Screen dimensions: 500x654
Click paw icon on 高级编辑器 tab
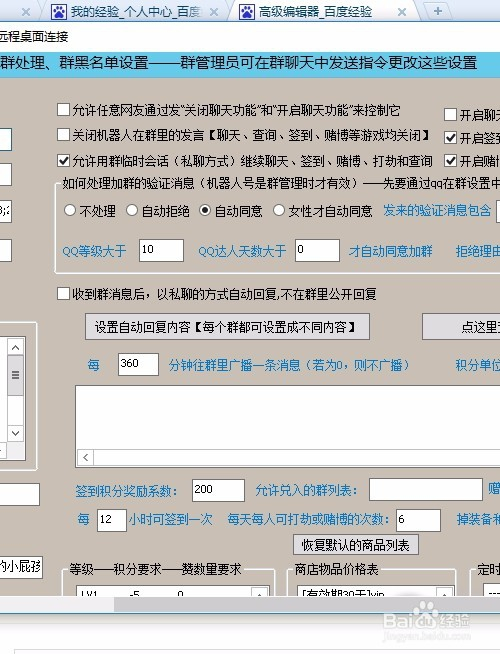click(x=247, y=12)
